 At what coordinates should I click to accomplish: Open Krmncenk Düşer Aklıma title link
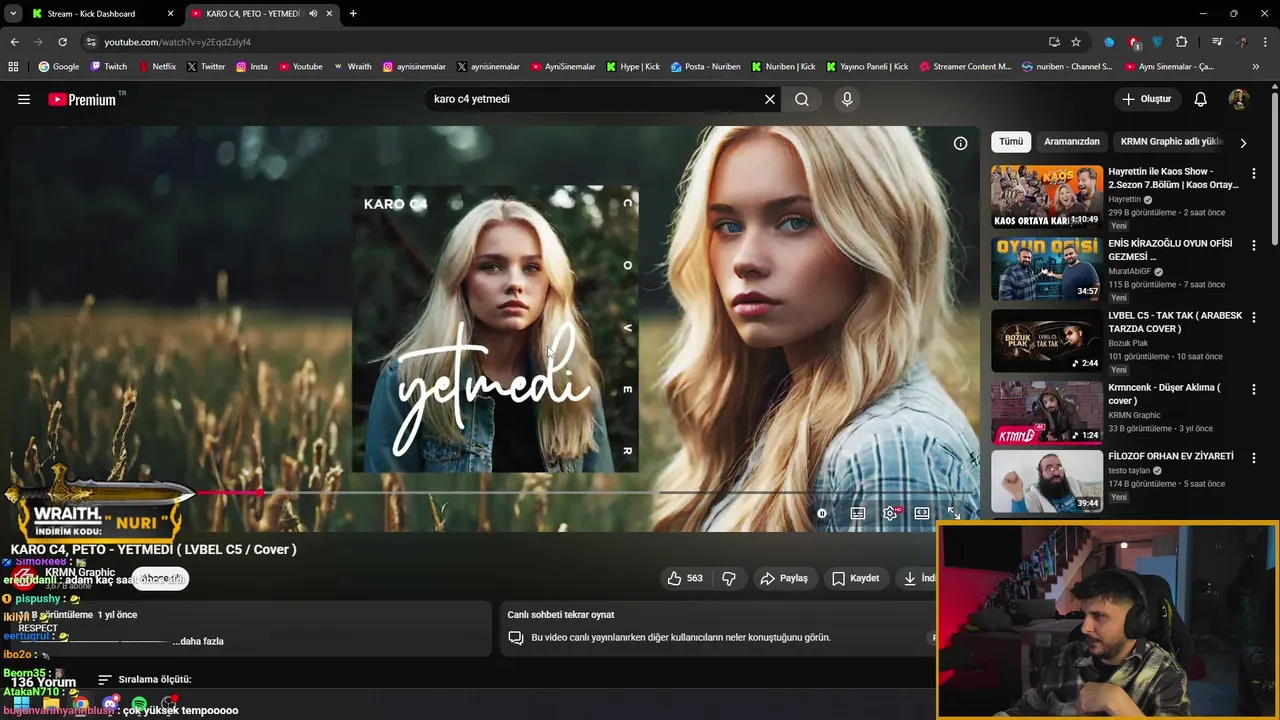point(1164,394)
